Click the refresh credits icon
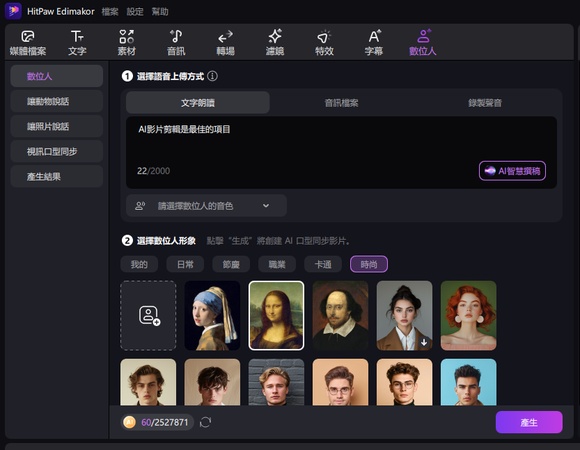580x450 pixels. [205, 422]
